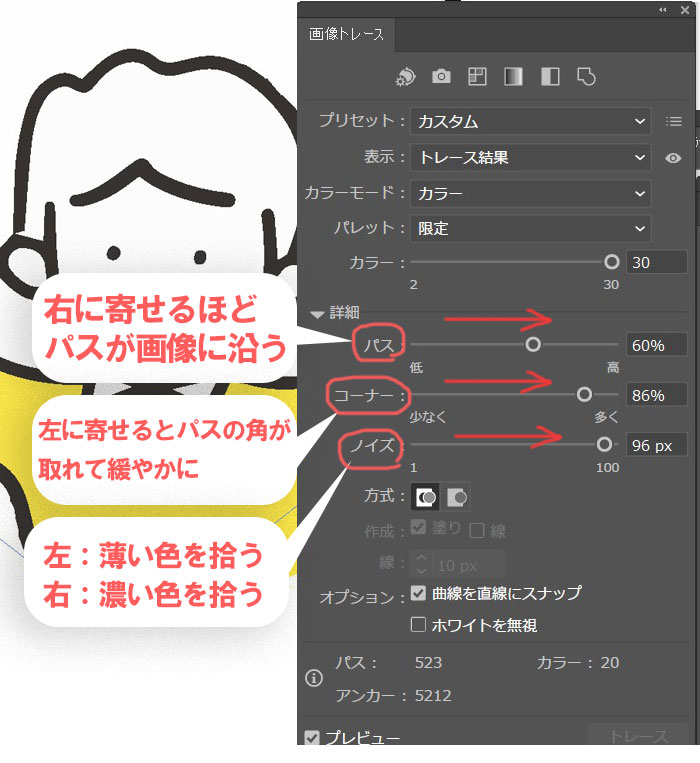Viewport: 700px width, 763px height.
Task: Collapse the 詳細 section triangle
Action: [317, 314]
